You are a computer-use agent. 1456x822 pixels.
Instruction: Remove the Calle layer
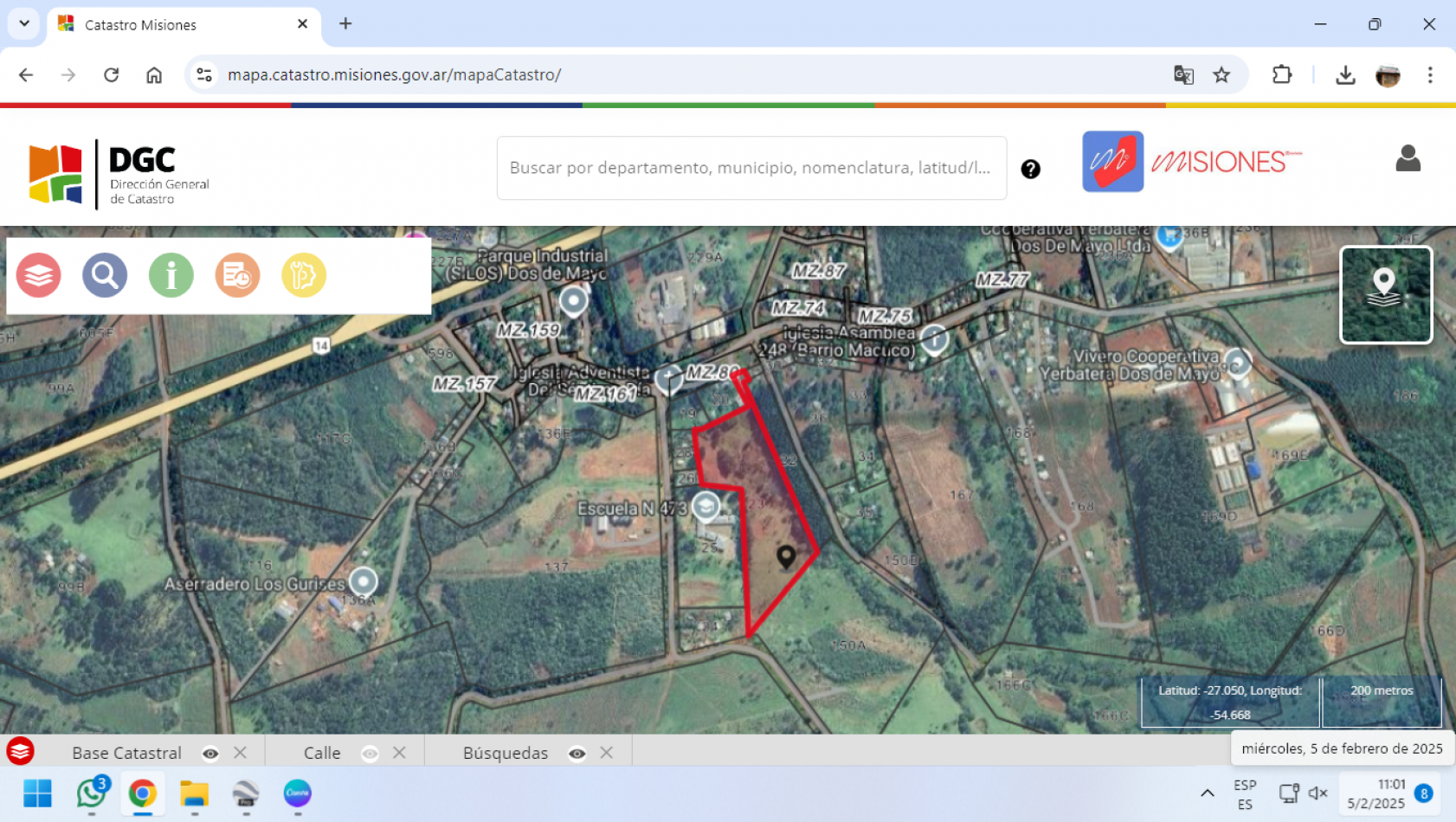pyautogui.click(x=399, y=753)
